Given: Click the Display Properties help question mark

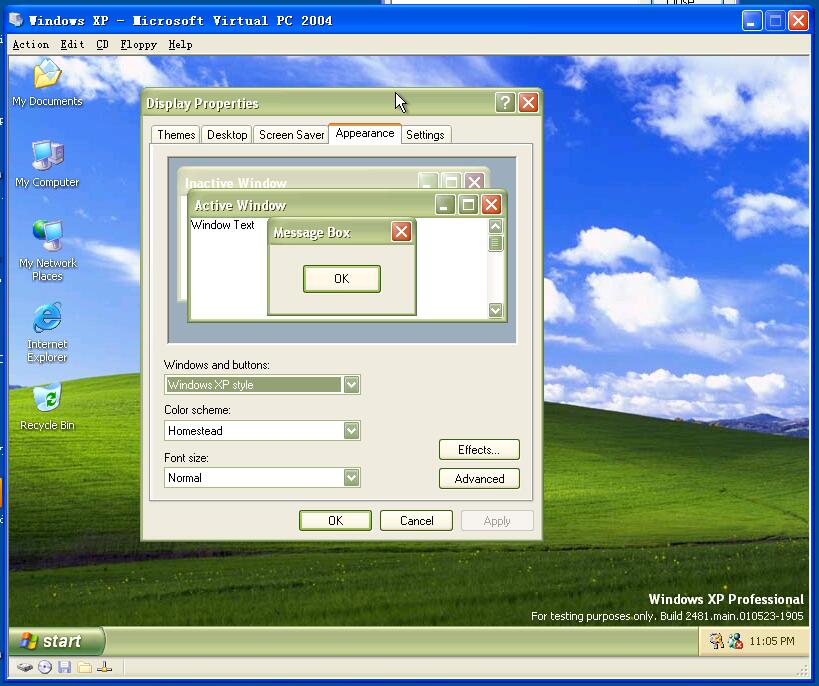Looking at the screenshot, I should 505,102.
